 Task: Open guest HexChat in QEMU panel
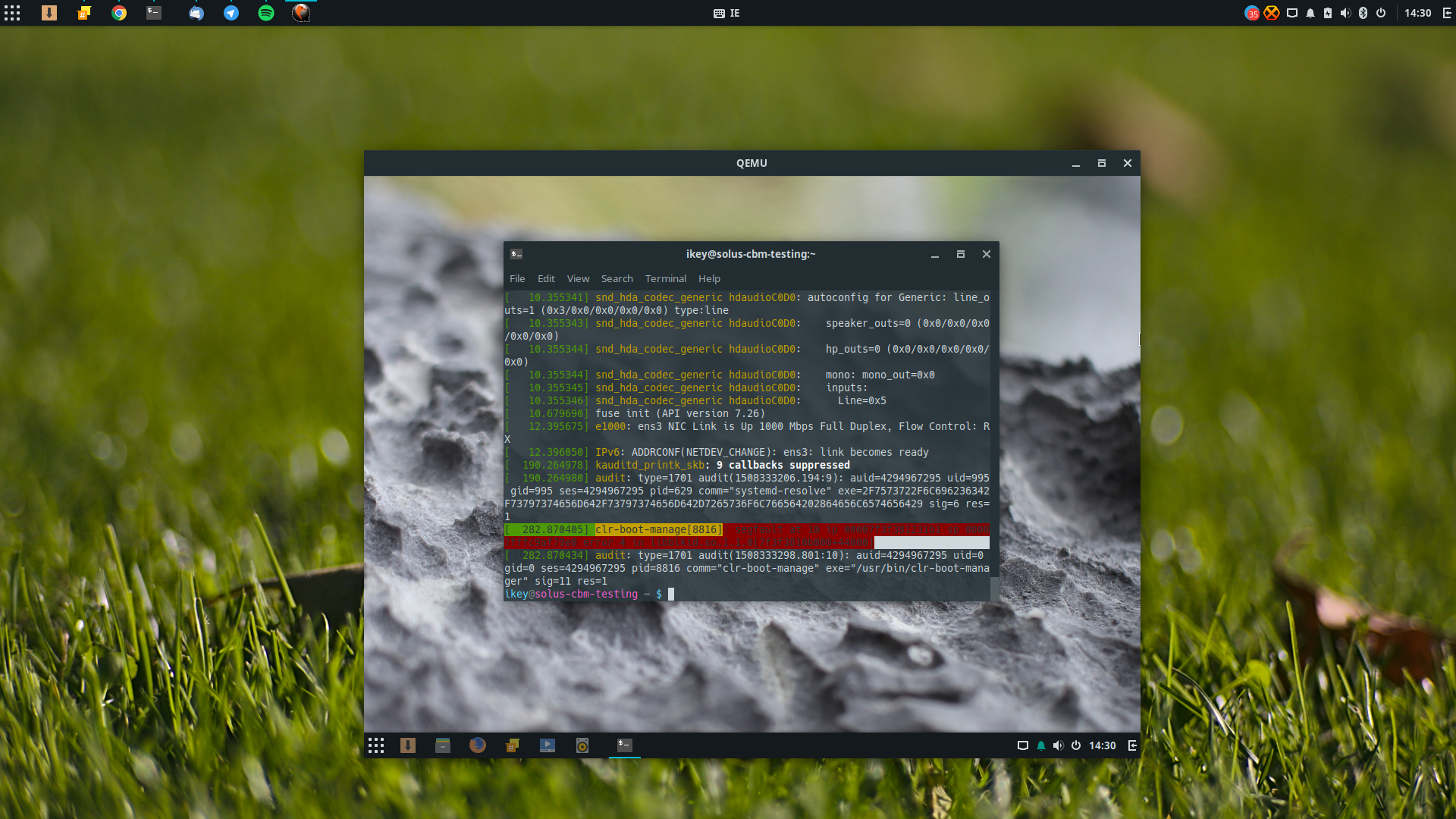[x=513, y=745]
